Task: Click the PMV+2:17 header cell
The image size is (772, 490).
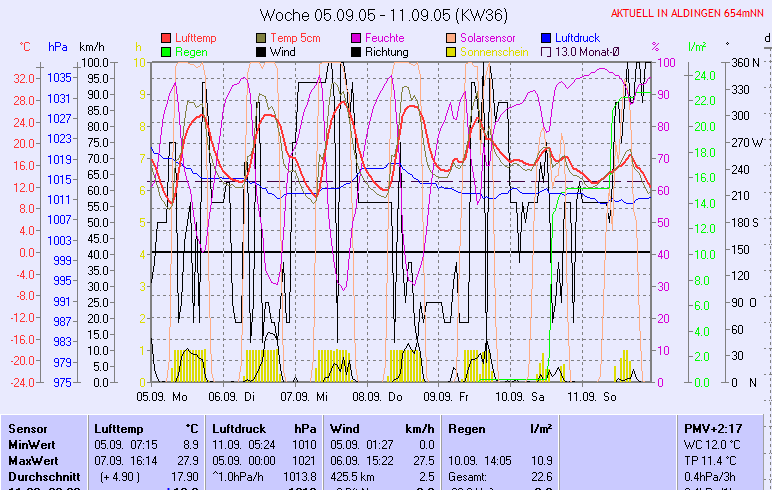Action: click(709, 428)
